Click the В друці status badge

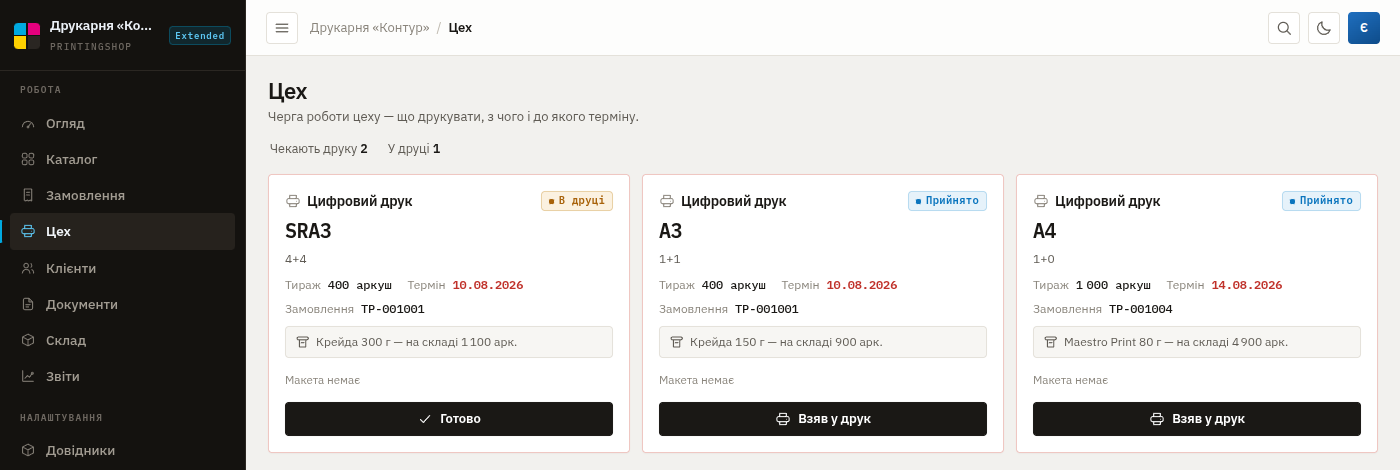click(577, 201)
